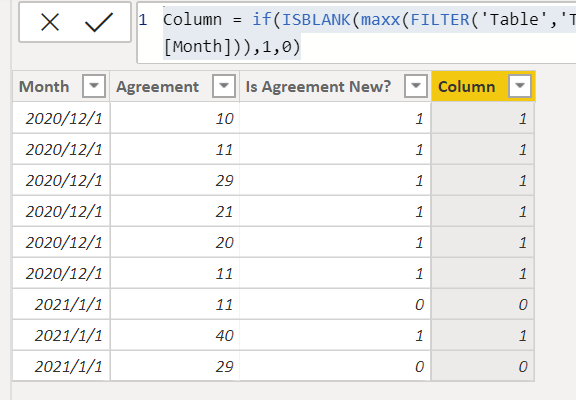The width and height of the screenshot is (576, 400).
Task: Click Agreement cell with value 20
Action: point(175,242)
